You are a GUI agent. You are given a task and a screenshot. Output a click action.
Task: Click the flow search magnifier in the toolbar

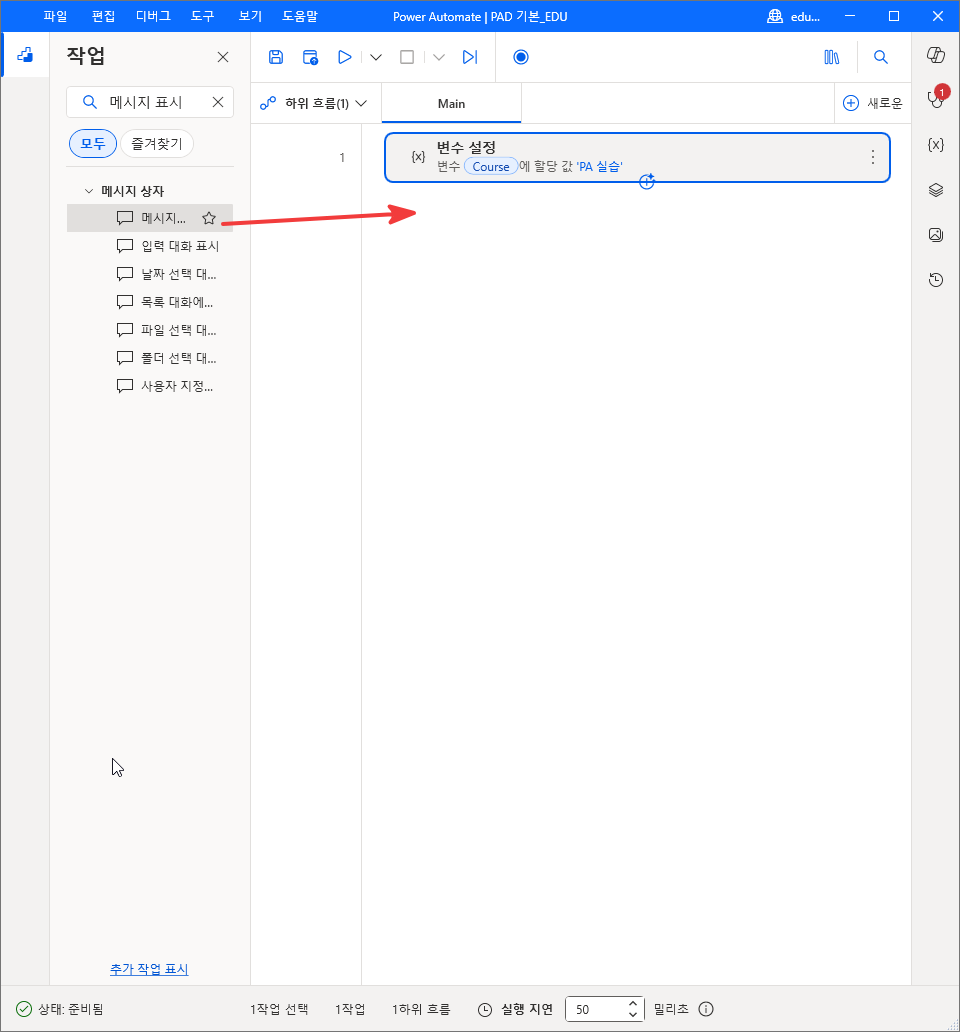pyautogui.click(x=880, y=57)
